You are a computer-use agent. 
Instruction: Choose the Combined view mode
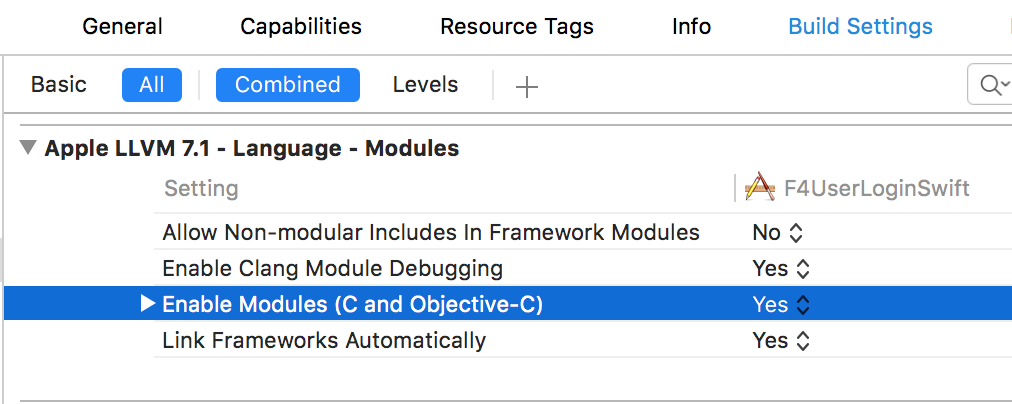coord(288,85)
